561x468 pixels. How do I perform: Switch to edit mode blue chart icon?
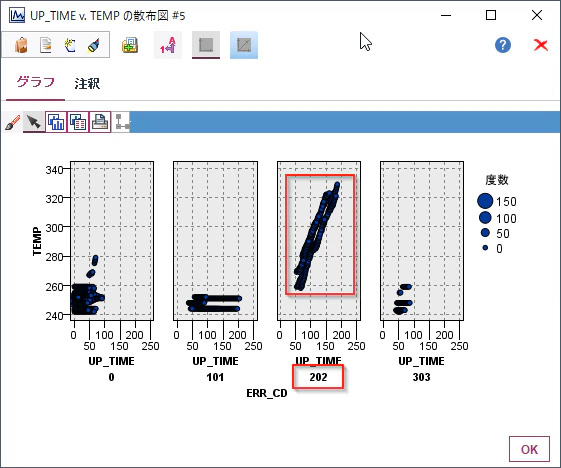click(244, 45)
